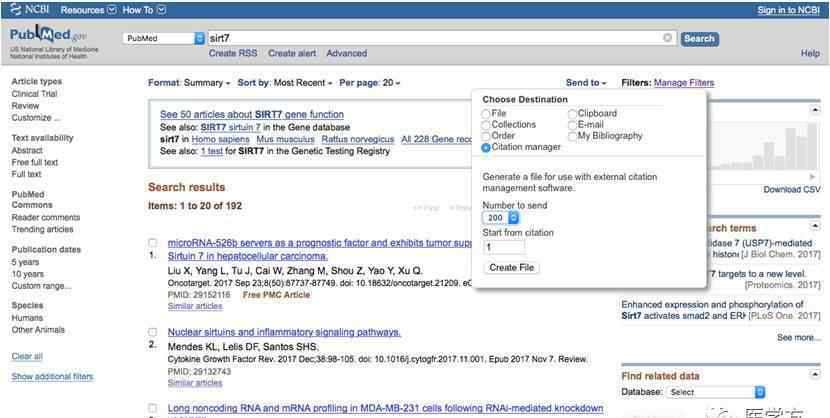Image resolution: width=830 pixels, height=418 pixels.
Task: Select Clipboard destination radio button
Action: (572, 114)
